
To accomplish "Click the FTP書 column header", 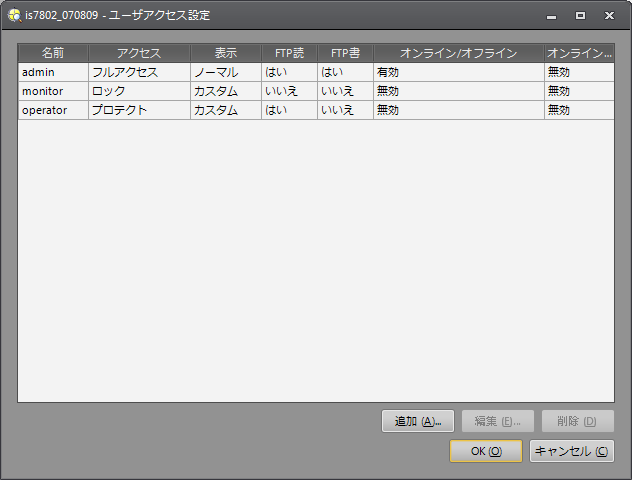I will tap(345, 53).
